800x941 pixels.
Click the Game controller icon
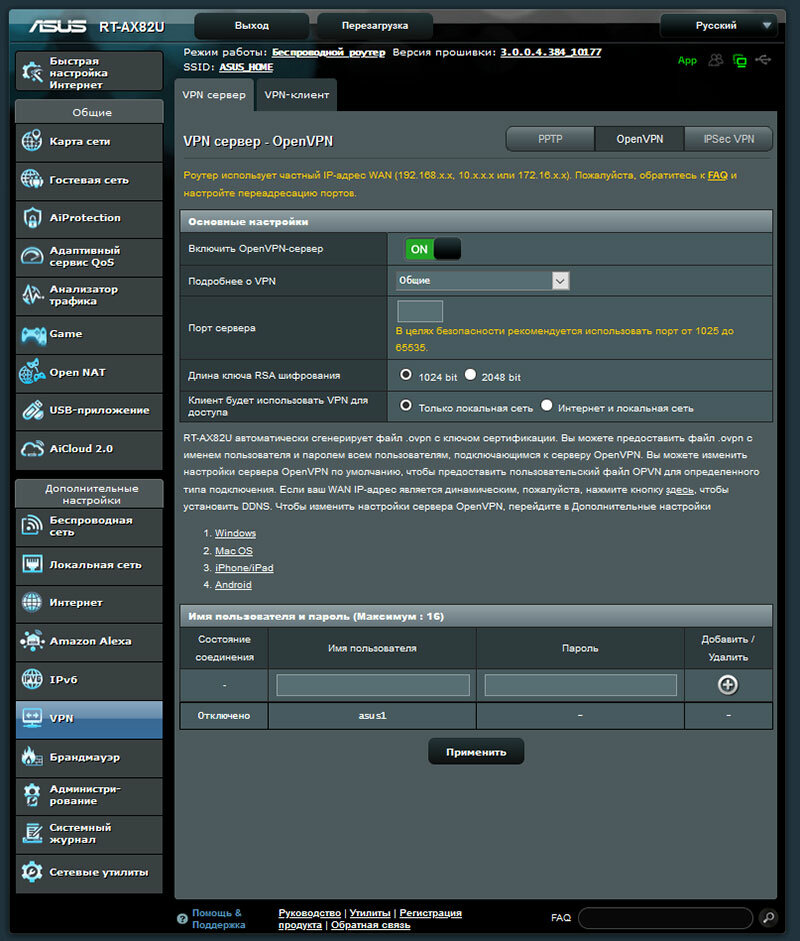[33, 334]
